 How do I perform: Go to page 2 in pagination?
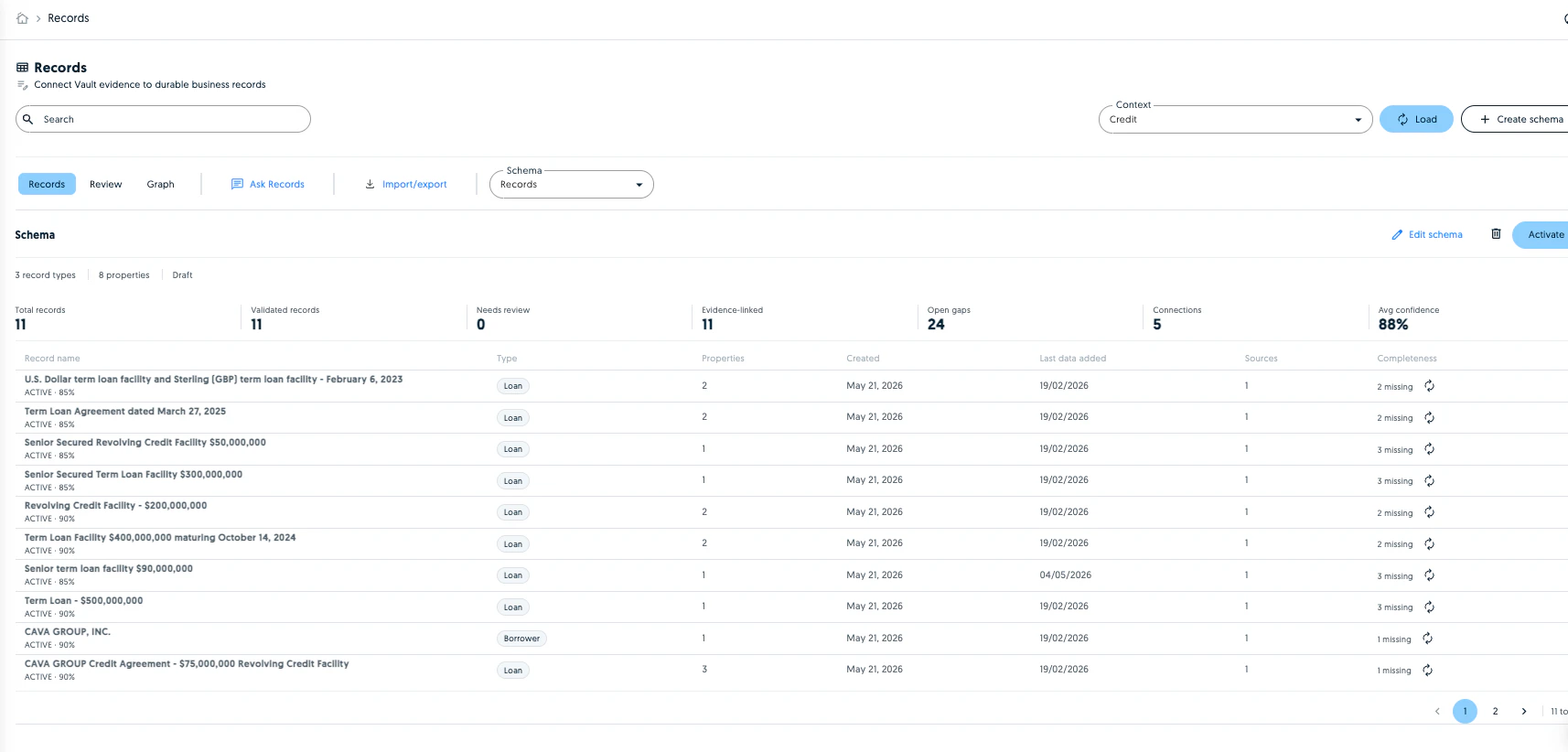click(1495, 711)
